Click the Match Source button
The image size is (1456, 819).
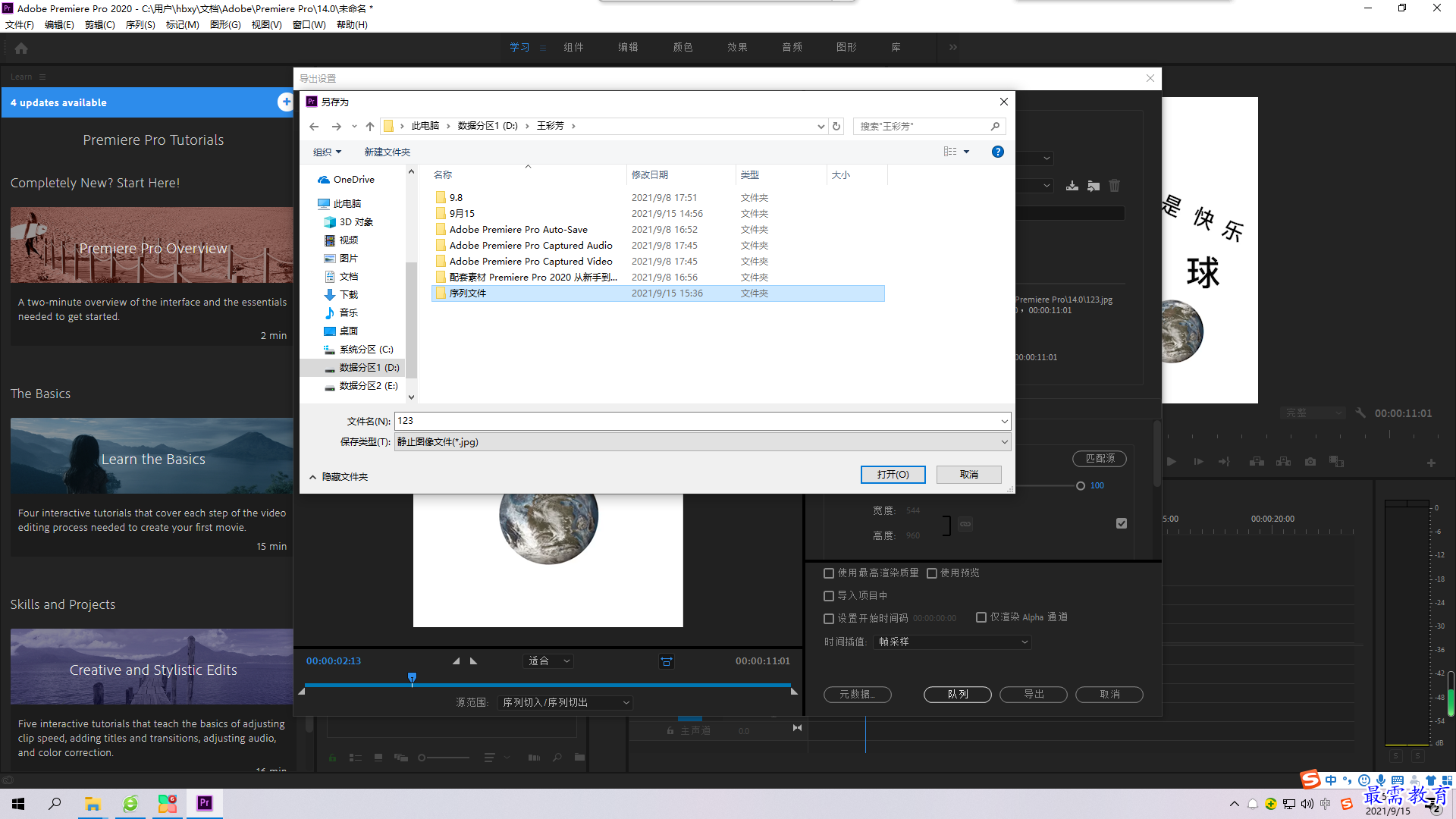(x=1100, y=459)
